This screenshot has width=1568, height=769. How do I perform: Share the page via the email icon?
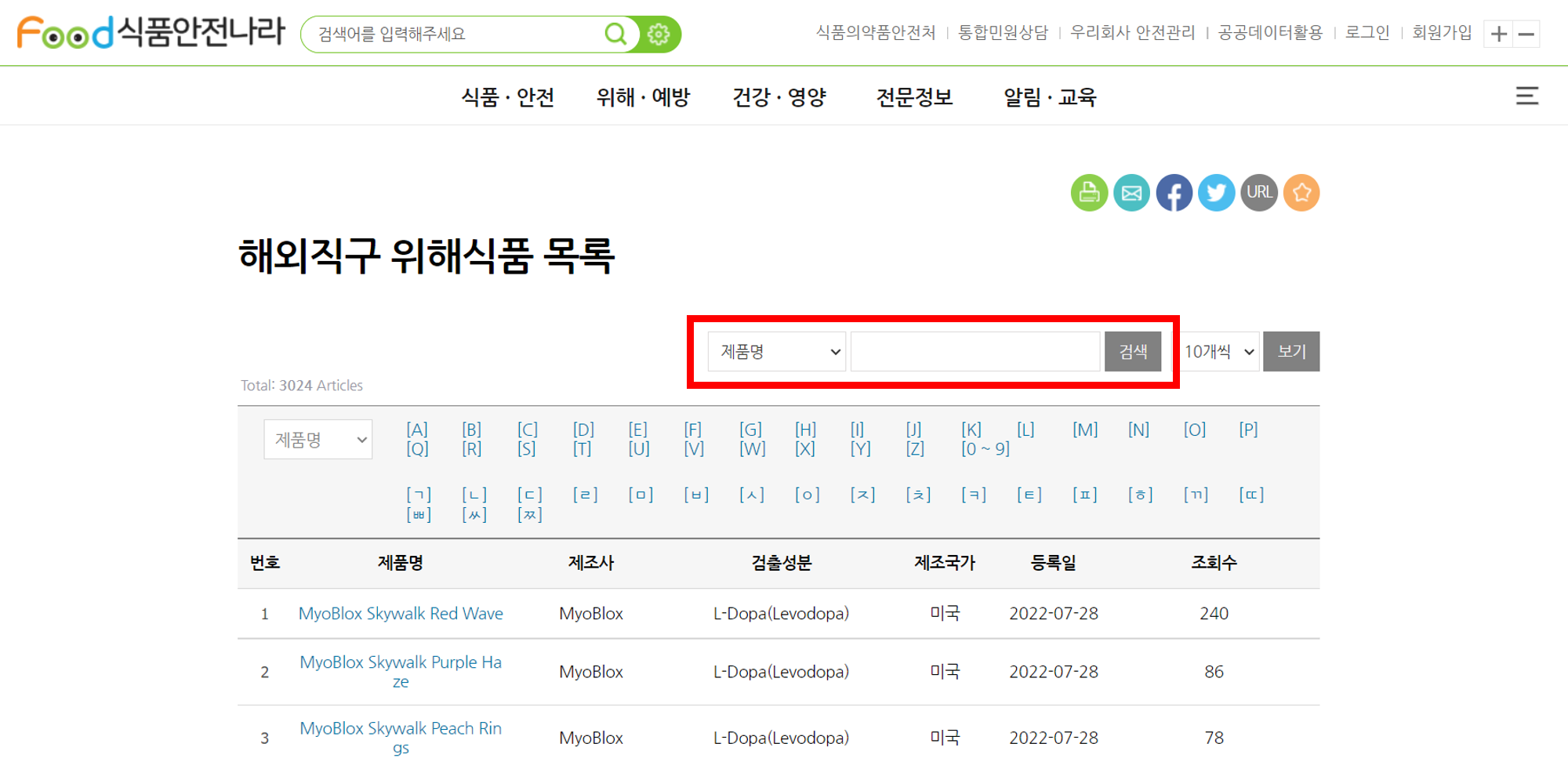coord(1131,192)
